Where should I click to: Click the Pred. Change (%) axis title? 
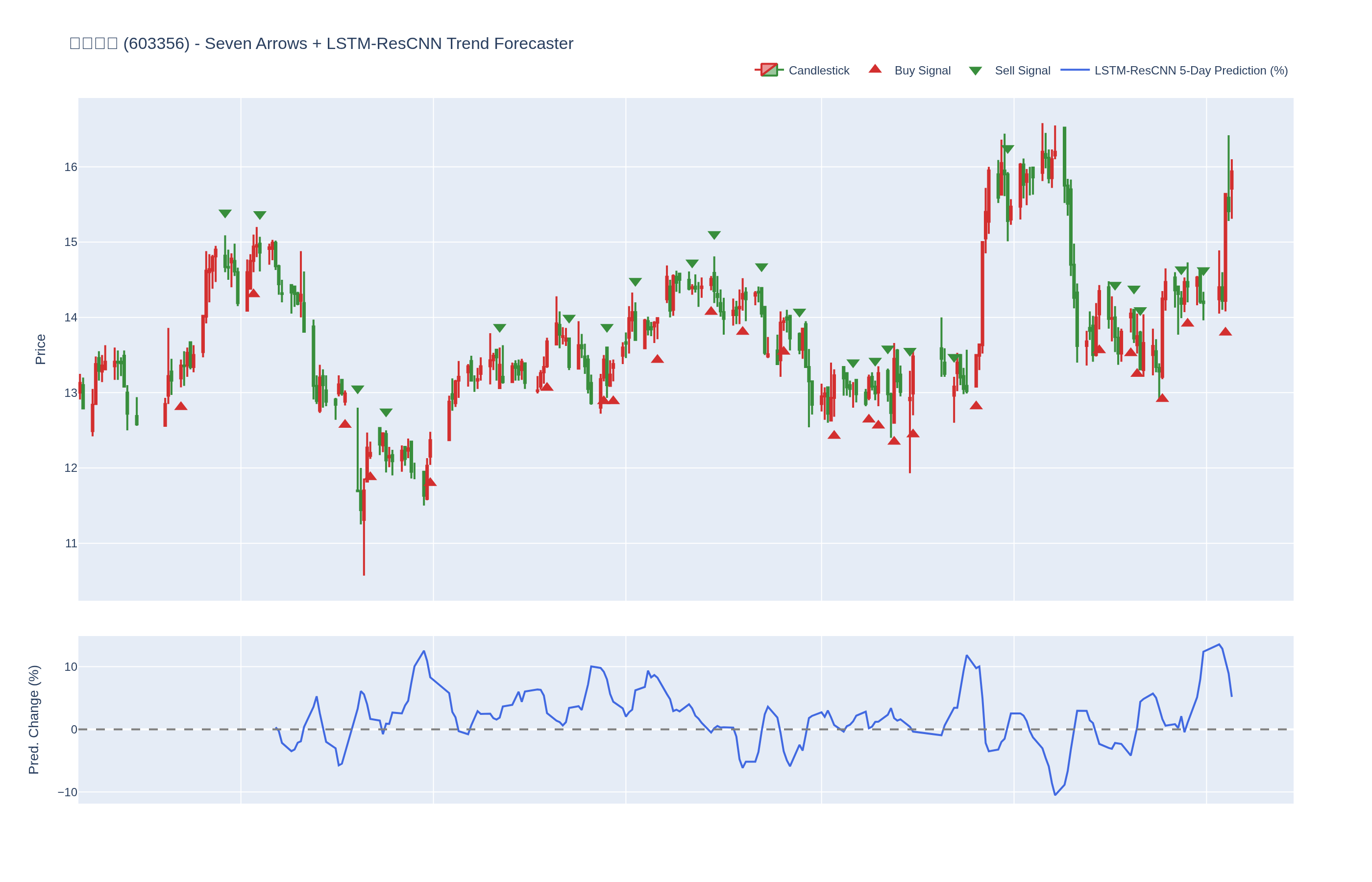[34, 719]
